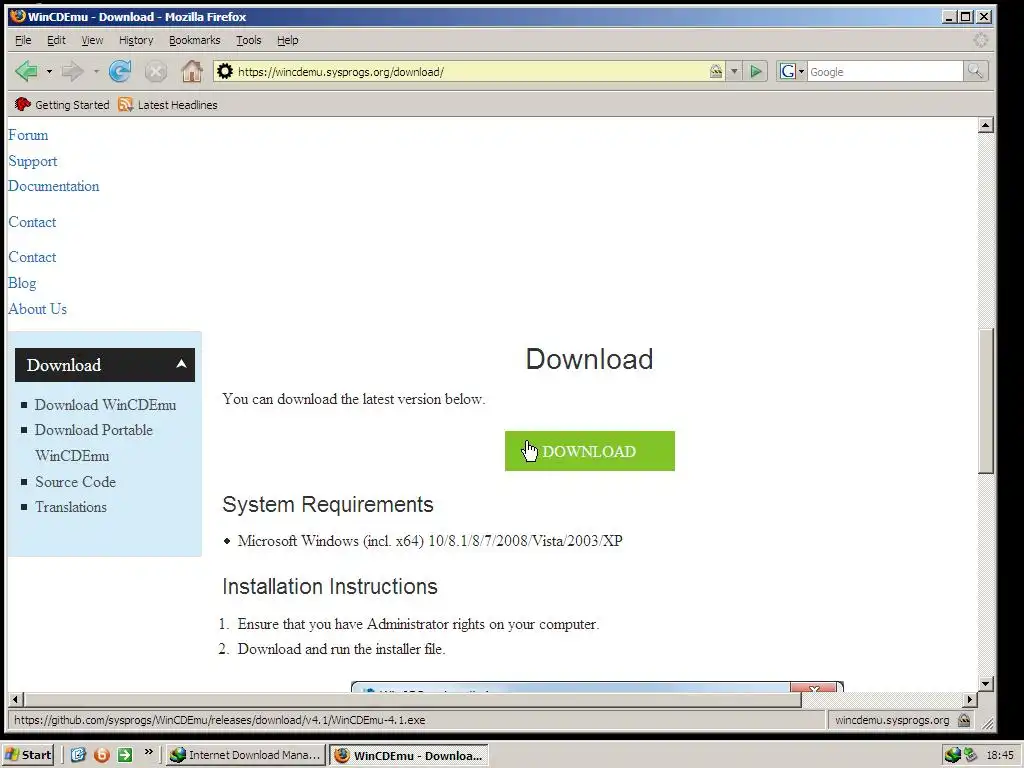This screenshot has width=1024, height=768.
Task: Open the Google search engine selector
Action: (x=792, y=71)
